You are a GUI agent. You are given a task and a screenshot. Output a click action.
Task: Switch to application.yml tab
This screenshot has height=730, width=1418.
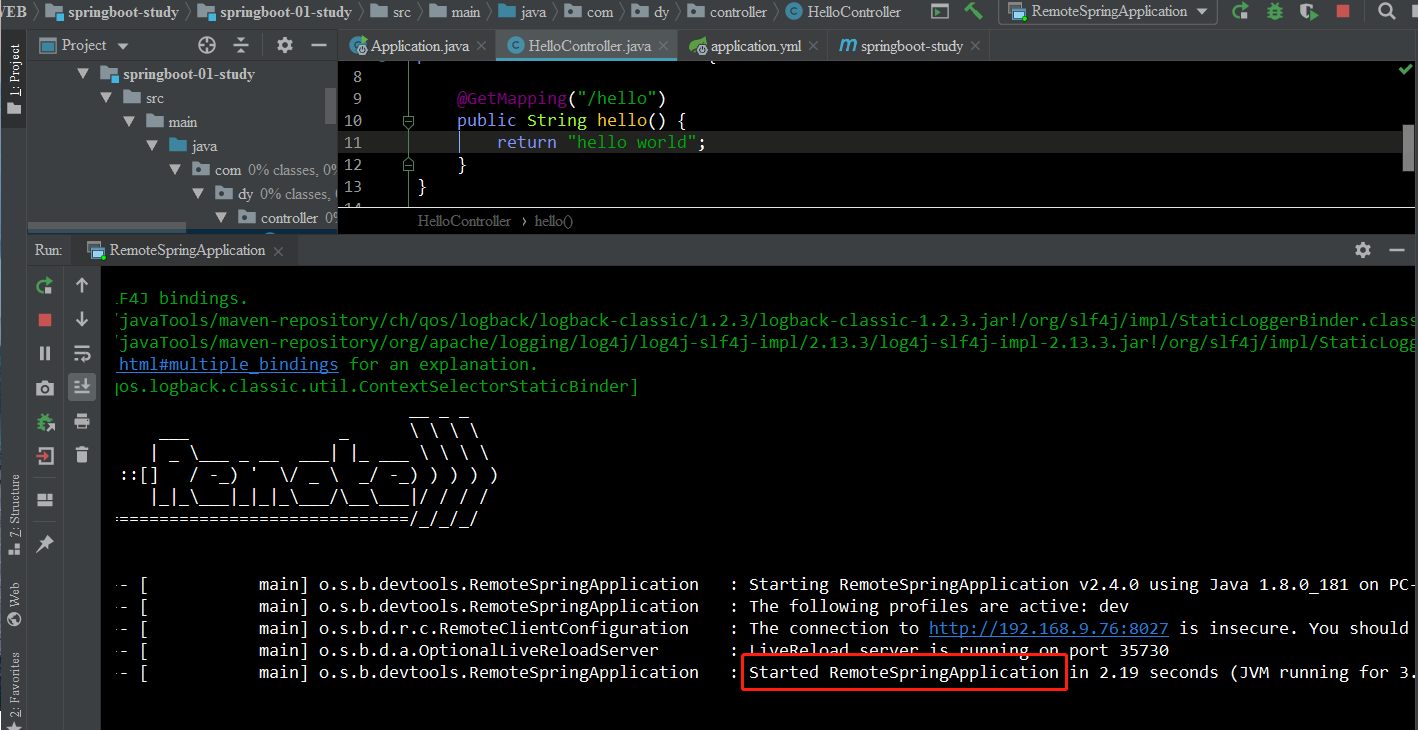755,46
